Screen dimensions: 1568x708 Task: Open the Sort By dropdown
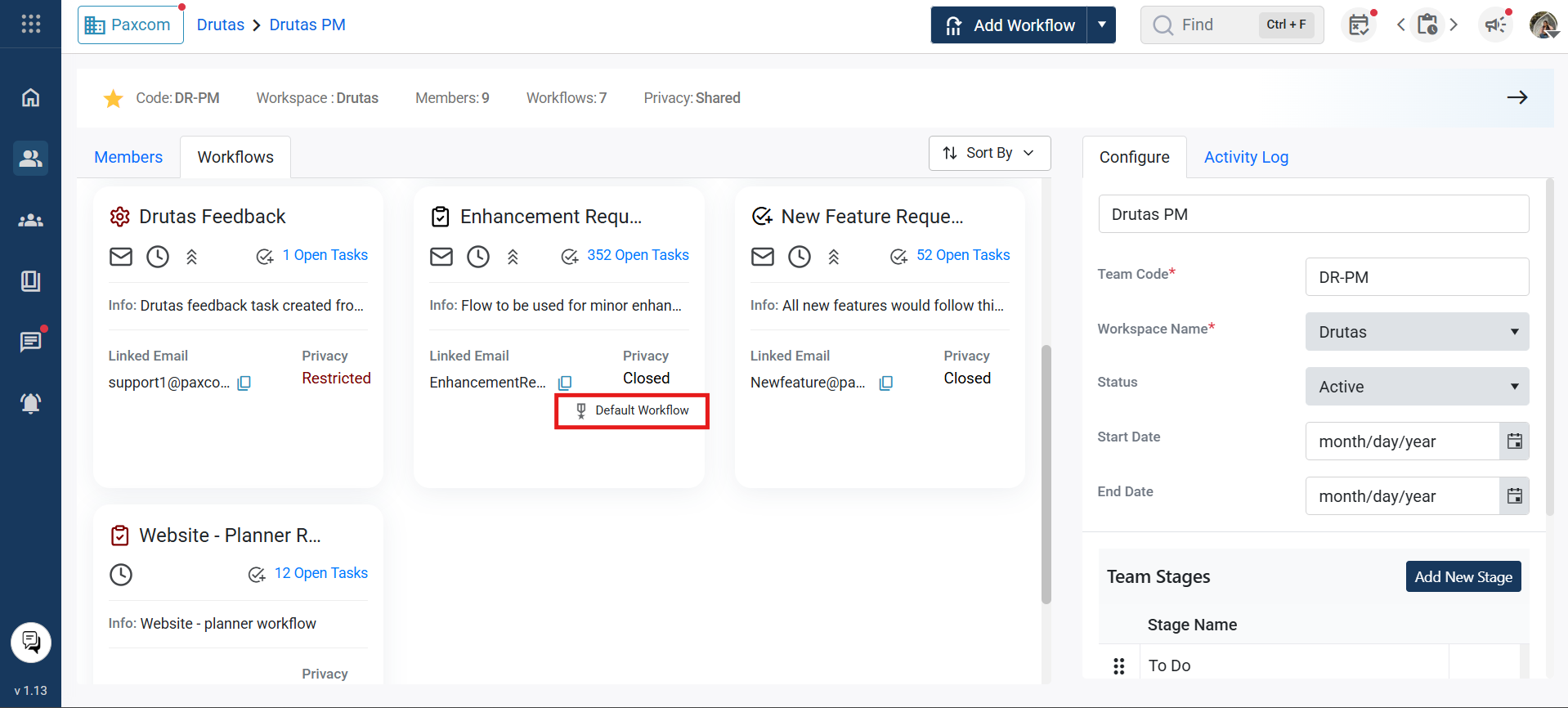989,153
